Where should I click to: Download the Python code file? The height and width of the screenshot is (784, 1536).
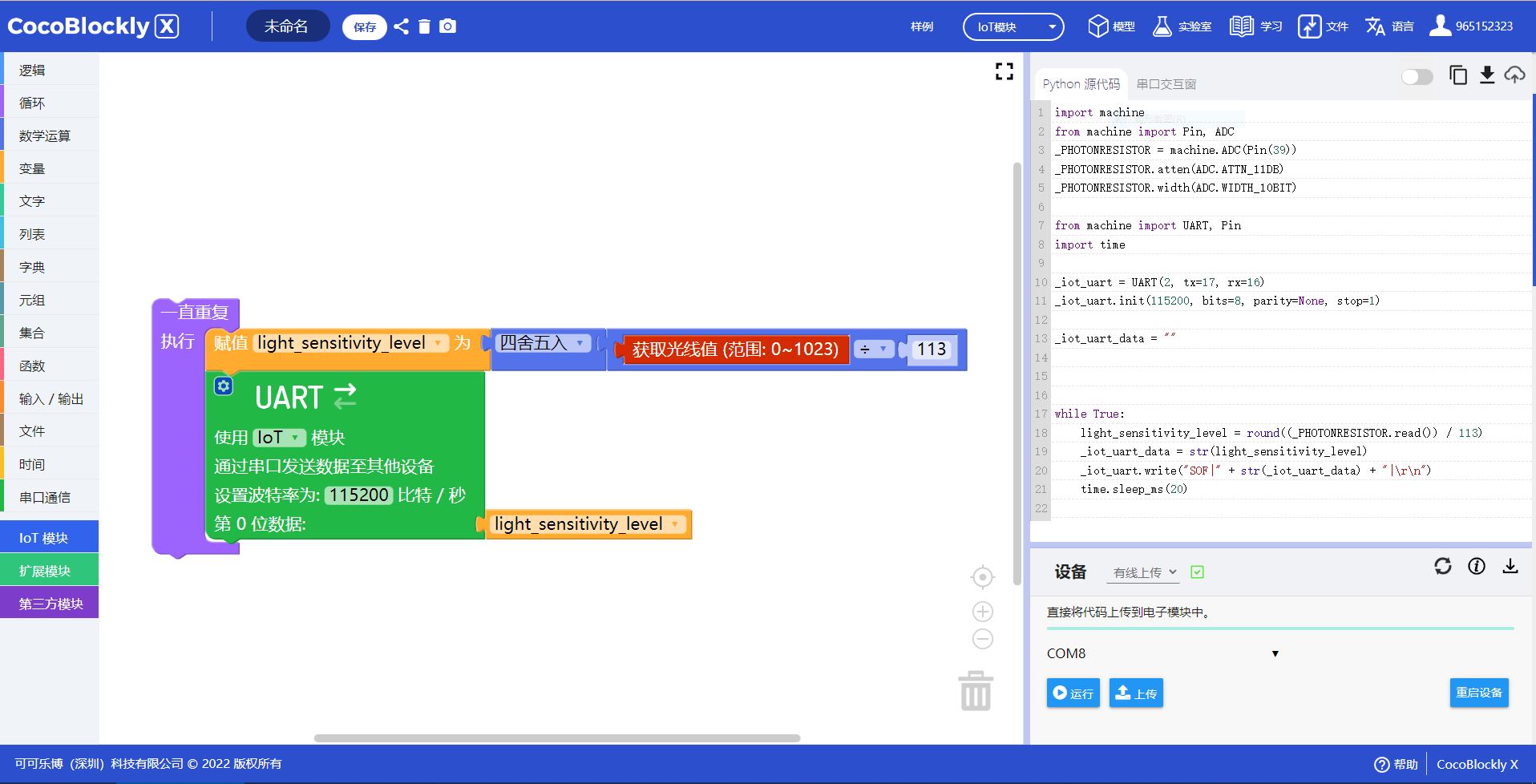point(1486,75)
